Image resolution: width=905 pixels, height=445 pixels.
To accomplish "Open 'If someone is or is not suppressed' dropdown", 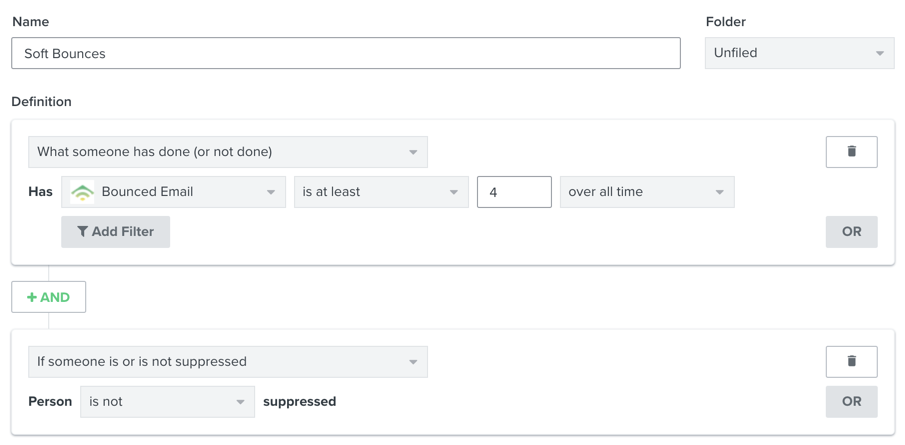I will 227,362.
